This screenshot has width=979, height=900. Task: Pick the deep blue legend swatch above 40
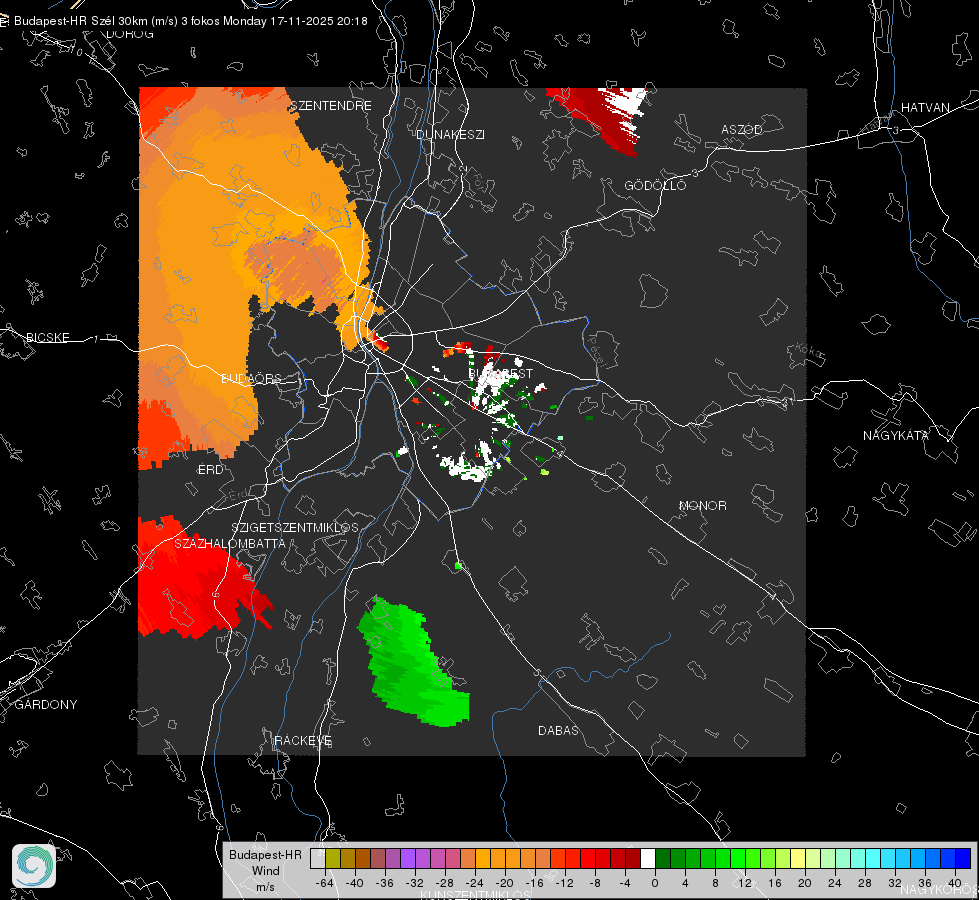tap(963, 859)
